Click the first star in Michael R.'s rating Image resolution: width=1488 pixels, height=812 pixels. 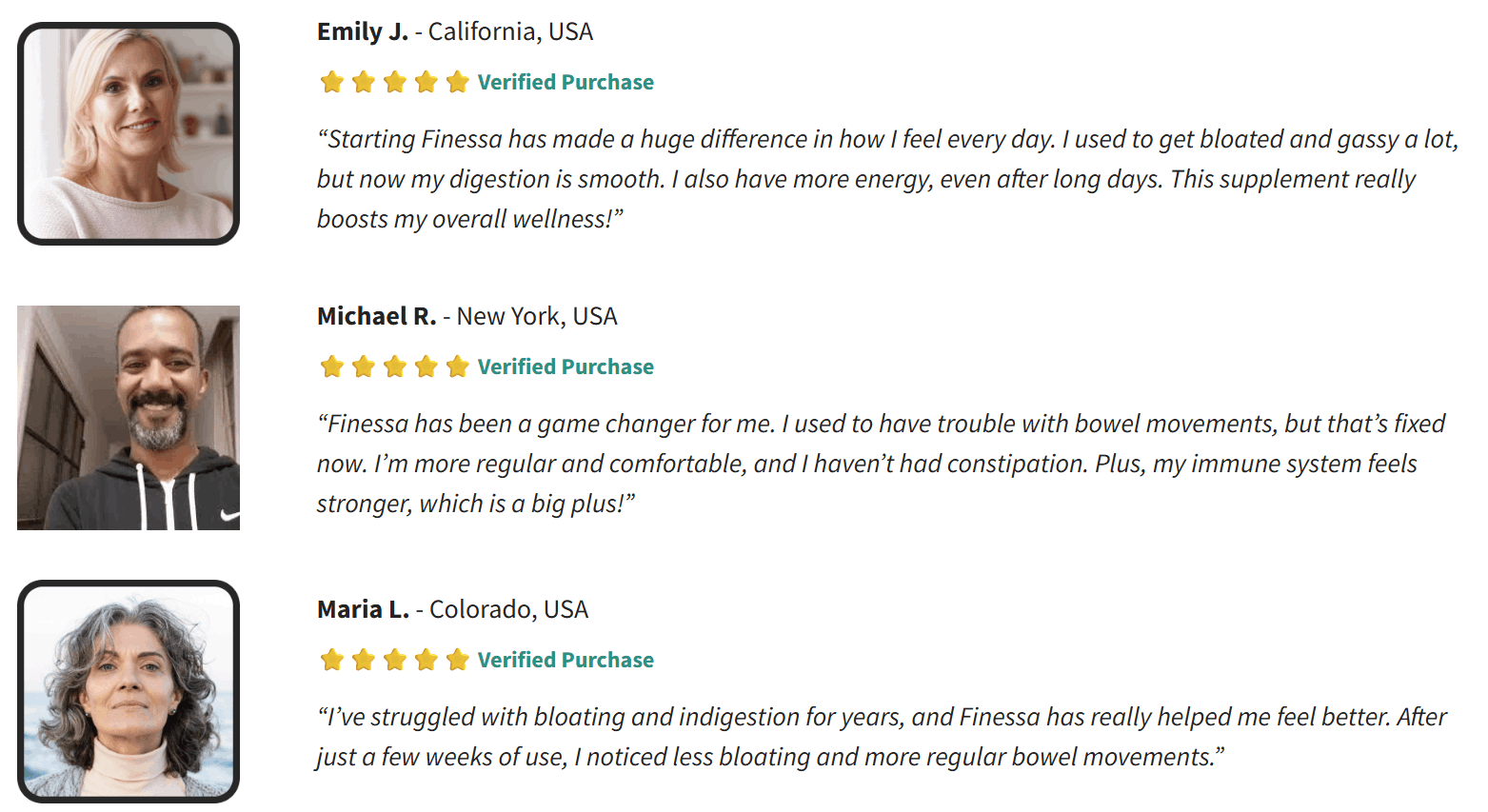(x=331, y=366)
